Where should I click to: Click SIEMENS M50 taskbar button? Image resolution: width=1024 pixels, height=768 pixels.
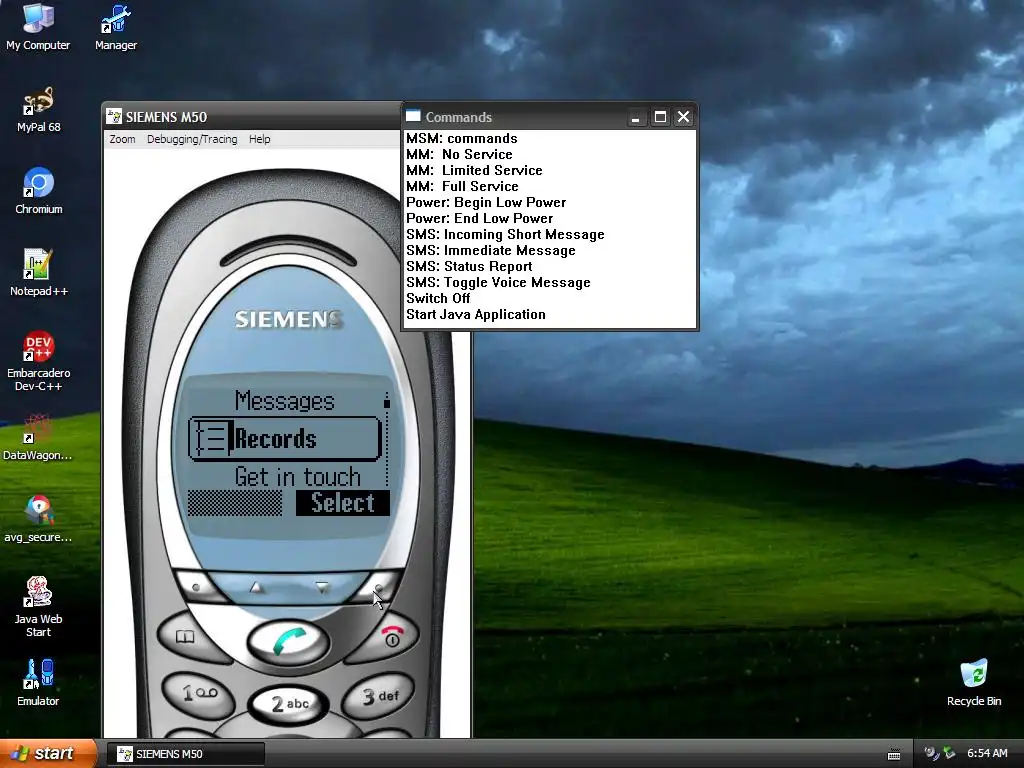pyautogui.click(x=185, y=754)
